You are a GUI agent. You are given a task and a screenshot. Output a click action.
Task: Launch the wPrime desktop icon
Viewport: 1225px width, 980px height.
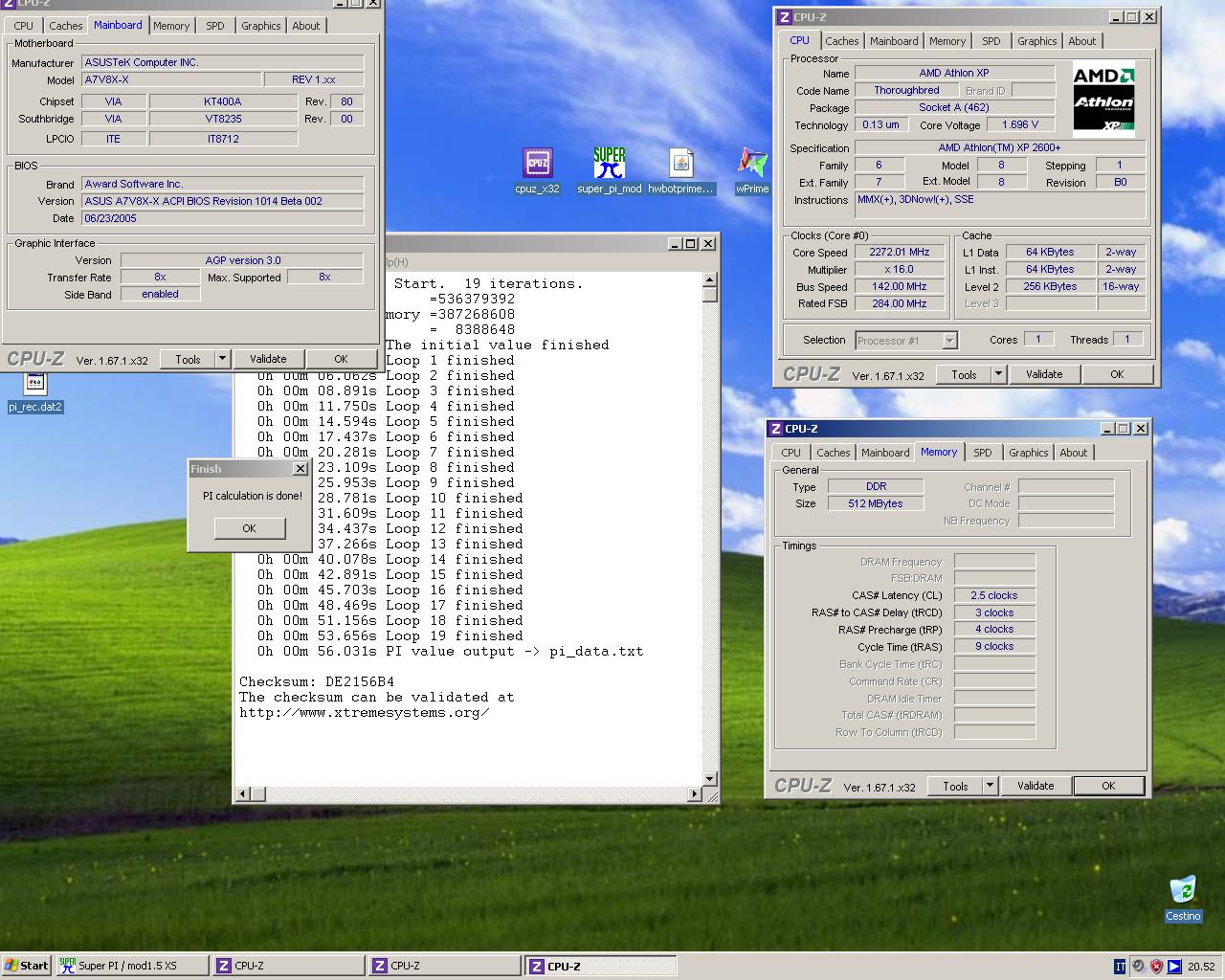pyautogui.click(x=752, y=170)
